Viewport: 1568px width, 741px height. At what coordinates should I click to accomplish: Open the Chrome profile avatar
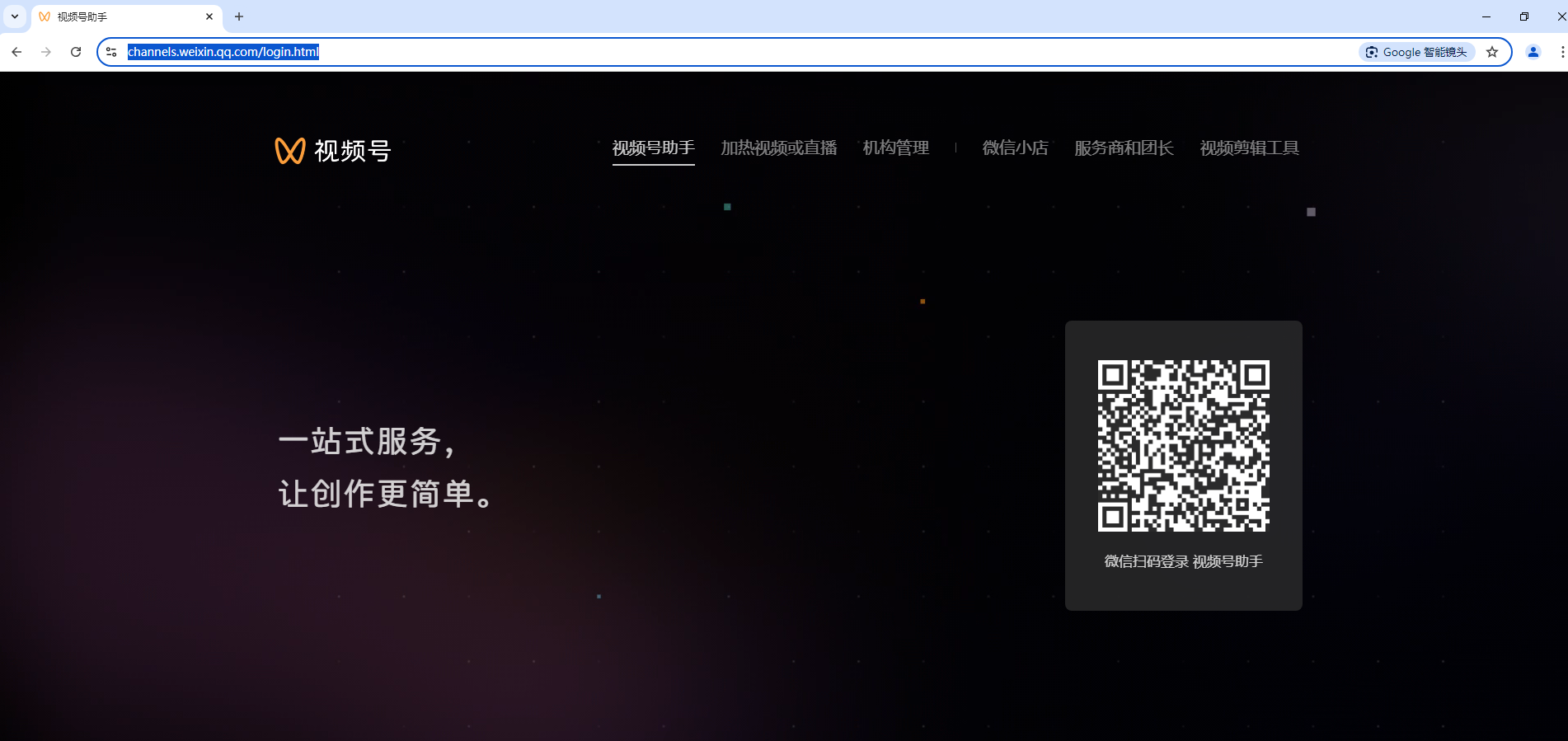coord(1533,52)
